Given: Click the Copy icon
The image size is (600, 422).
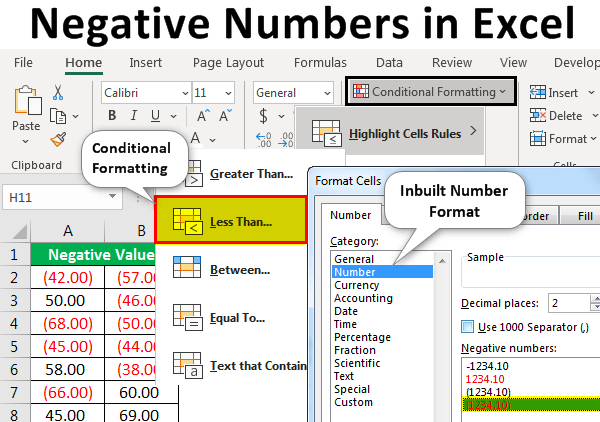Looking at the screenshot, I should click(58, 116).
